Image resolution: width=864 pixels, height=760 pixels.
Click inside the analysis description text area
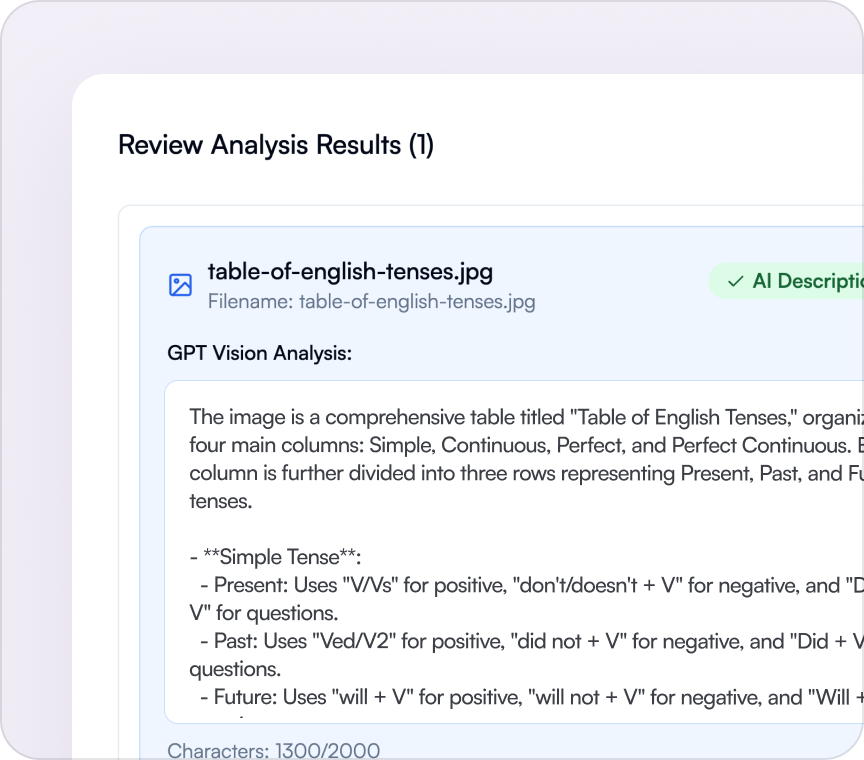500,550
